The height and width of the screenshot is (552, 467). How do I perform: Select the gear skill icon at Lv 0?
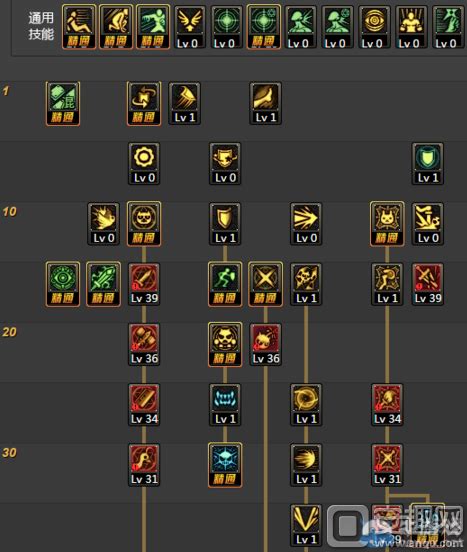click(144, 164)
